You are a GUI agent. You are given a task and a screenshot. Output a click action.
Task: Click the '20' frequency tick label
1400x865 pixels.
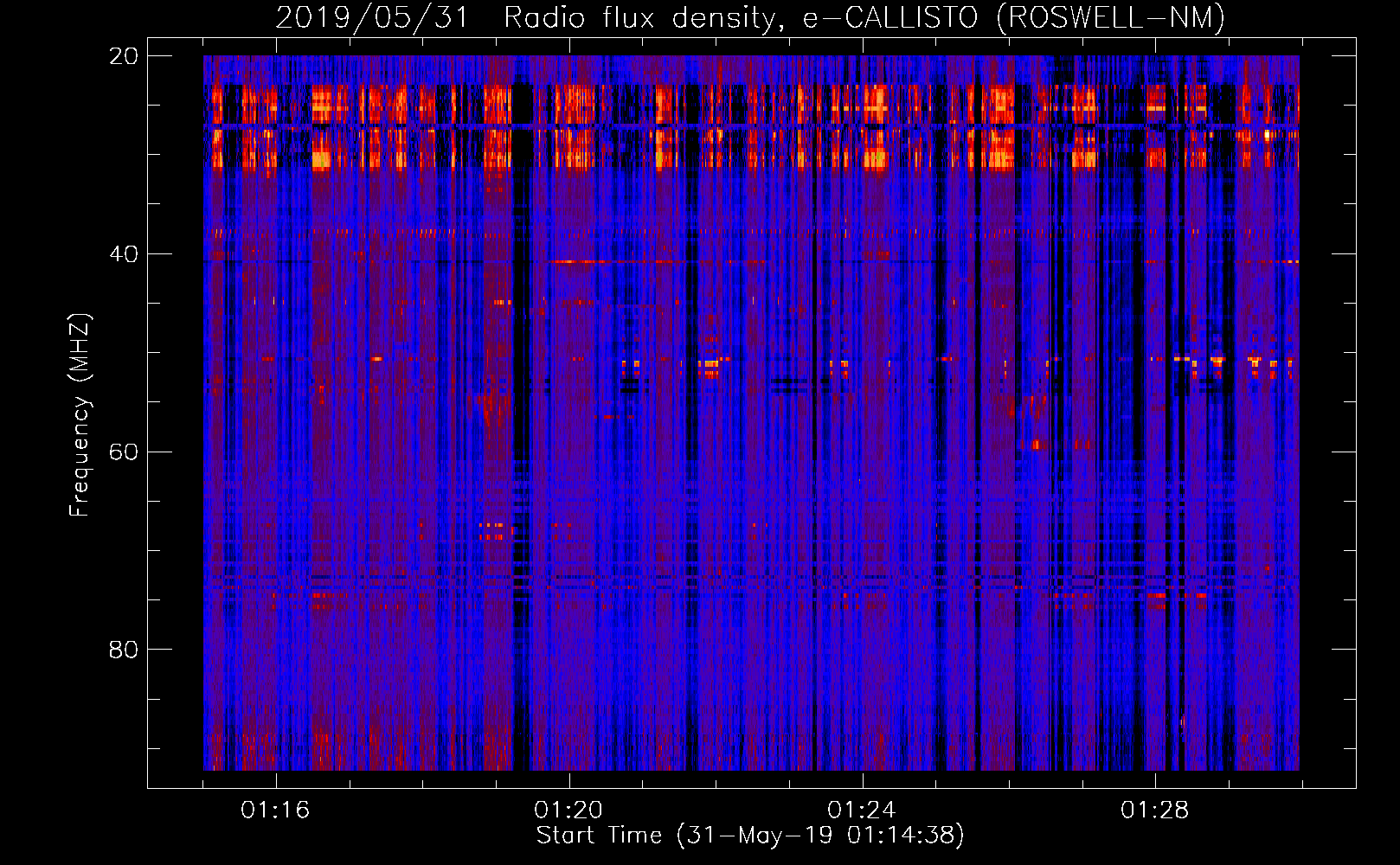124,56
